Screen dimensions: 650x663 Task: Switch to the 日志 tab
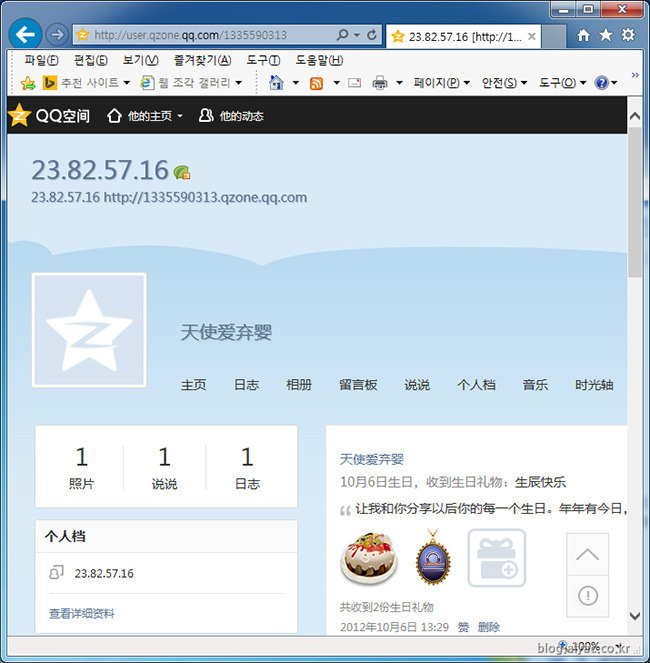coord(246,385)
